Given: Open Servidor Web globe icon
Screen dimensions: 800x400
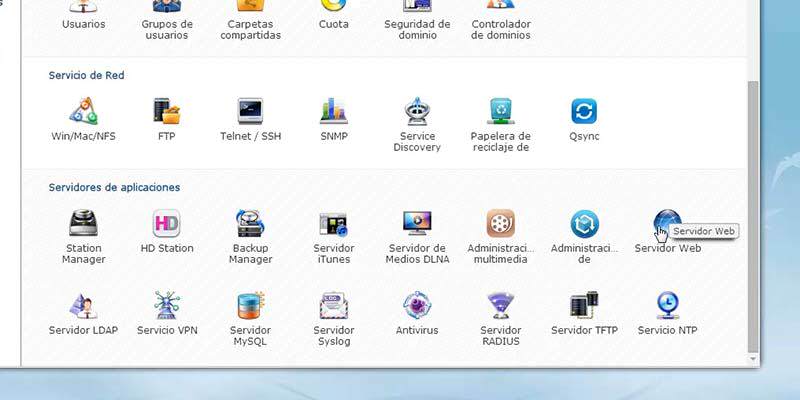Looking at the screenshot, I should [x=667, y=223].
